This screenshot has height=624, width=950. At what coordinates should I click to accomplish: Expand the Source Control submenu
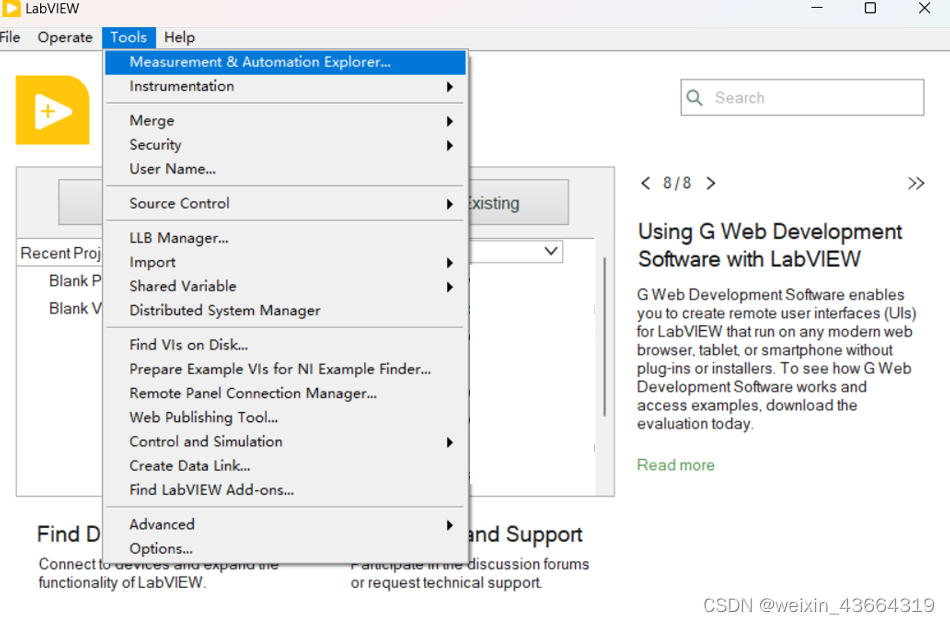click(x=285, y=204)
